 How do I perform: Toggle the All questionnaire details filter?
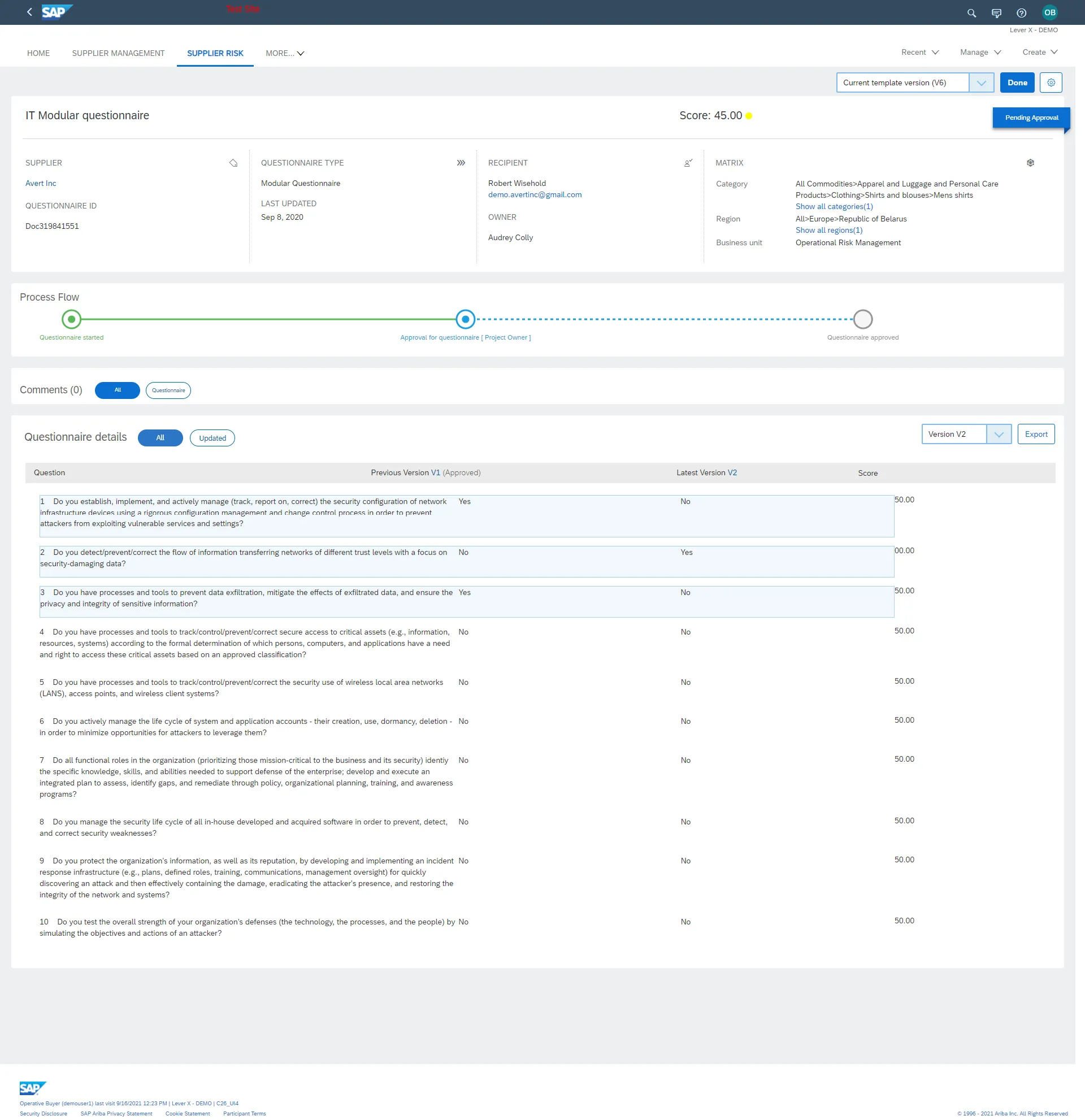coord(160,438)
